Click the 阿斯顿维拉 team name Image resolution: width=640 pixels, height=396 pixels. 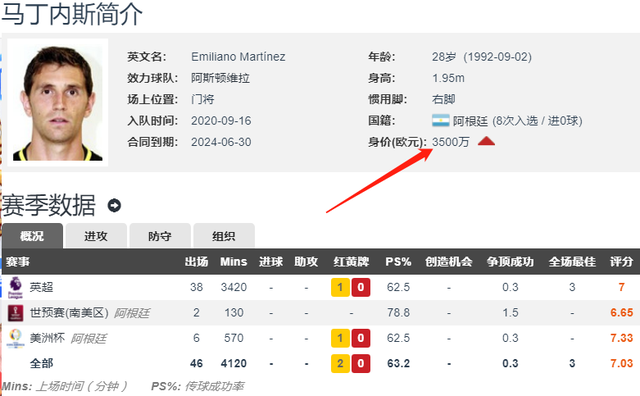tap(220, 78)
